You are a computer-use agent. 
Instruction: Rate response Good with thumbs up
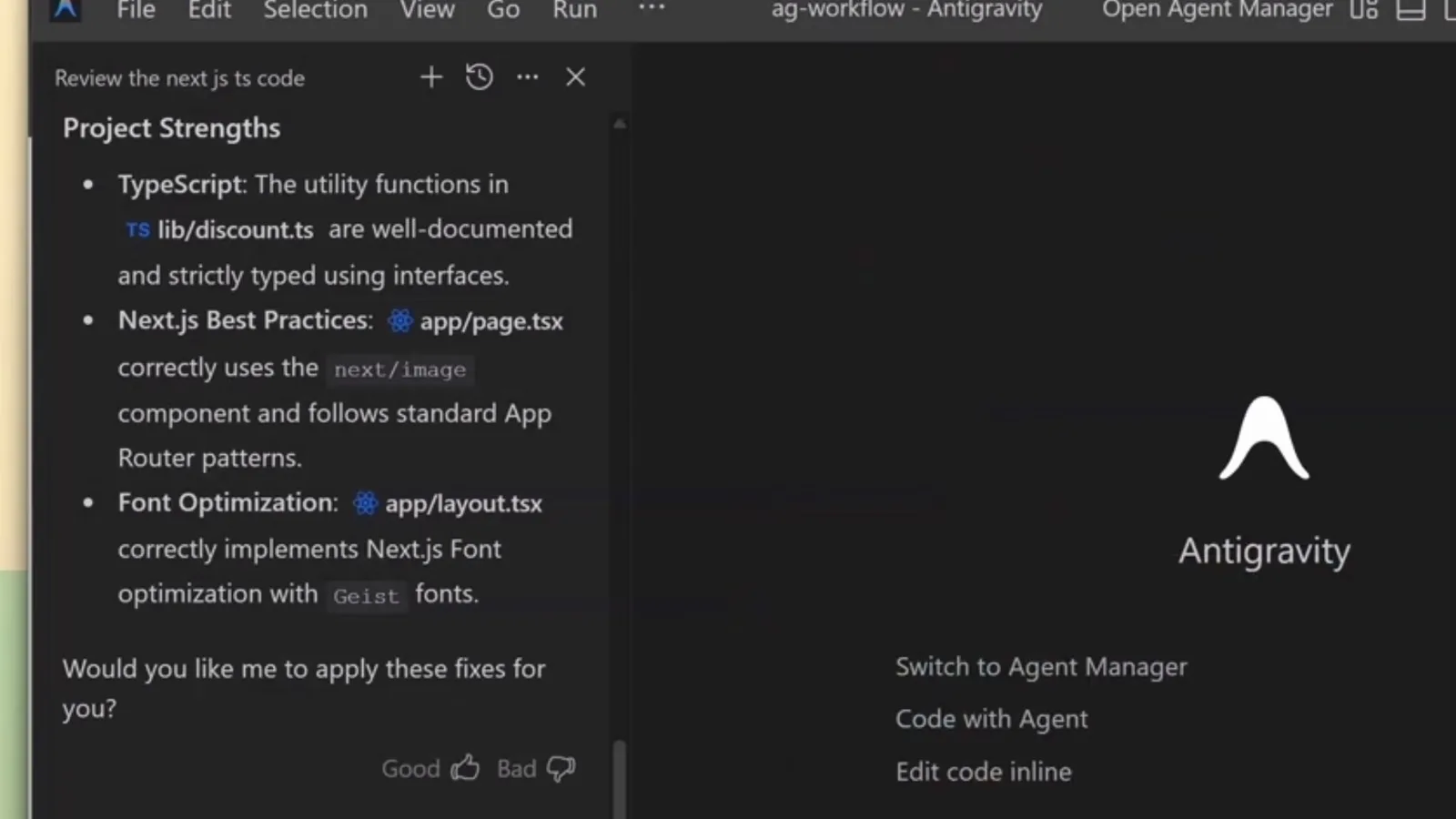click(x=431, y=769)
